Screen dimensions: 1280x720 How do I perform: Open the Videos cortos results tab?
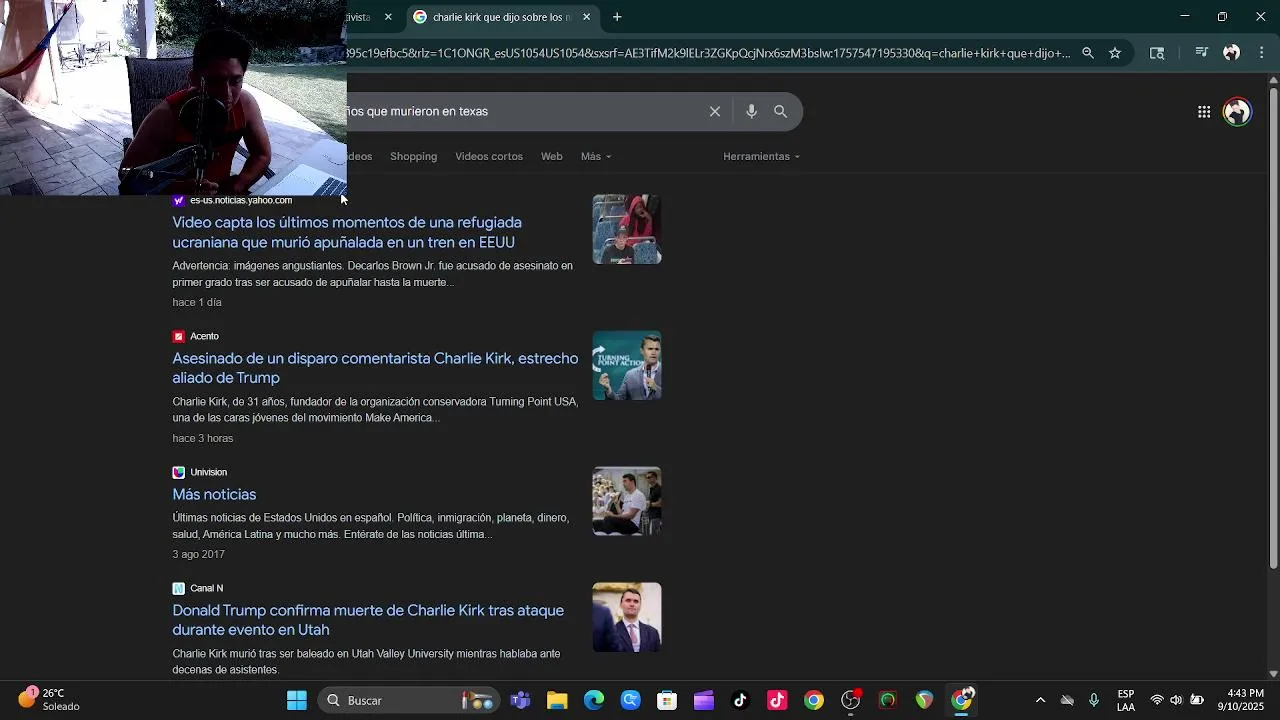pos(489,156)
